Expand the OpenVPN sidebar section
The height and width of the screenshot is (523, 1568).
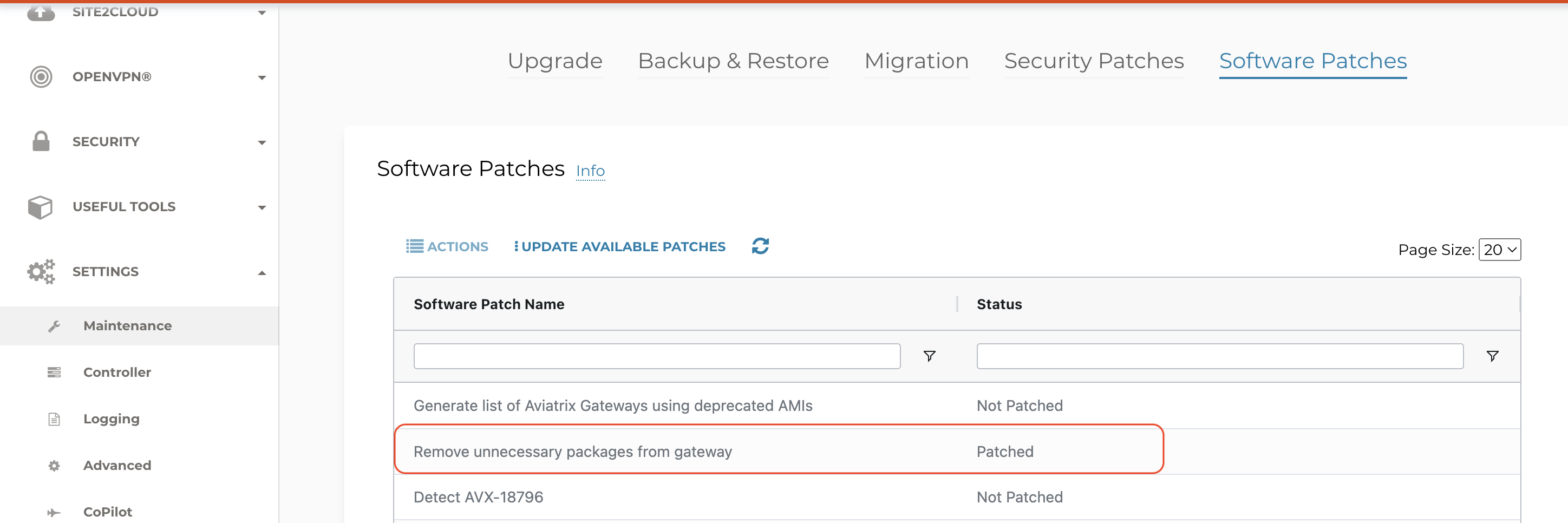262,77
